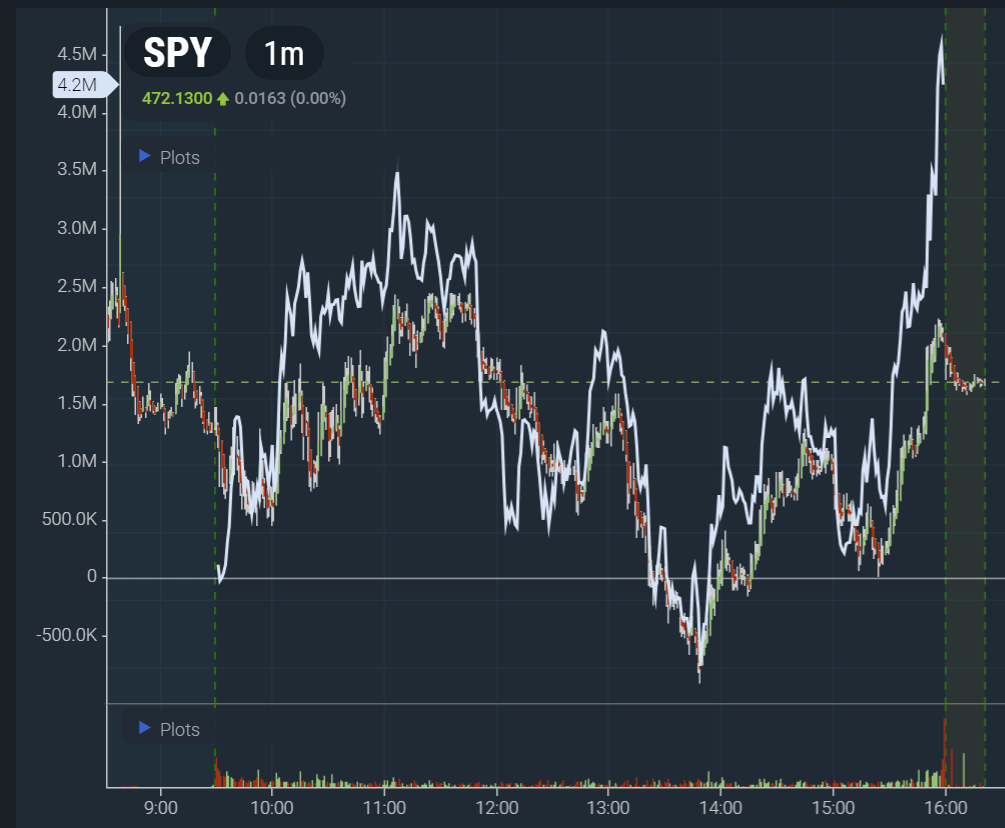Image resolution: width=1005 pixels, height=828 pixels.
Task: Click the 0.0163 (0.00%) change text
Action: tap(290, 98)
